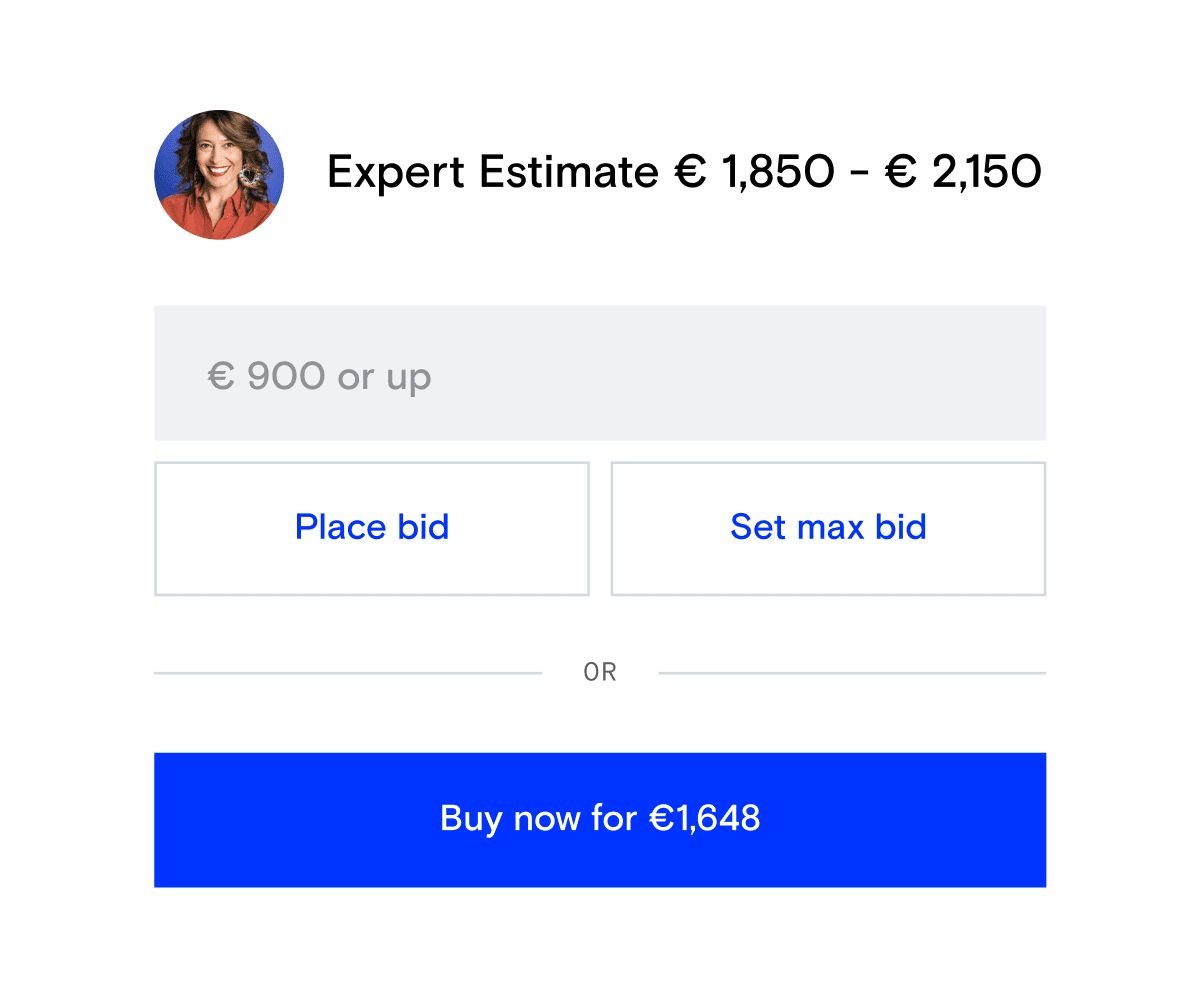Click the divider line right of OR
This screenshot has height=996, width=1200.
[x=852, y=673]
